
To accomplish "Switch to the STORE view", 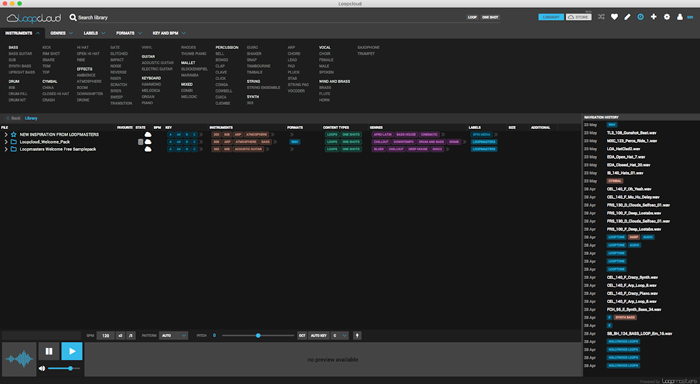I will [579, 17].
